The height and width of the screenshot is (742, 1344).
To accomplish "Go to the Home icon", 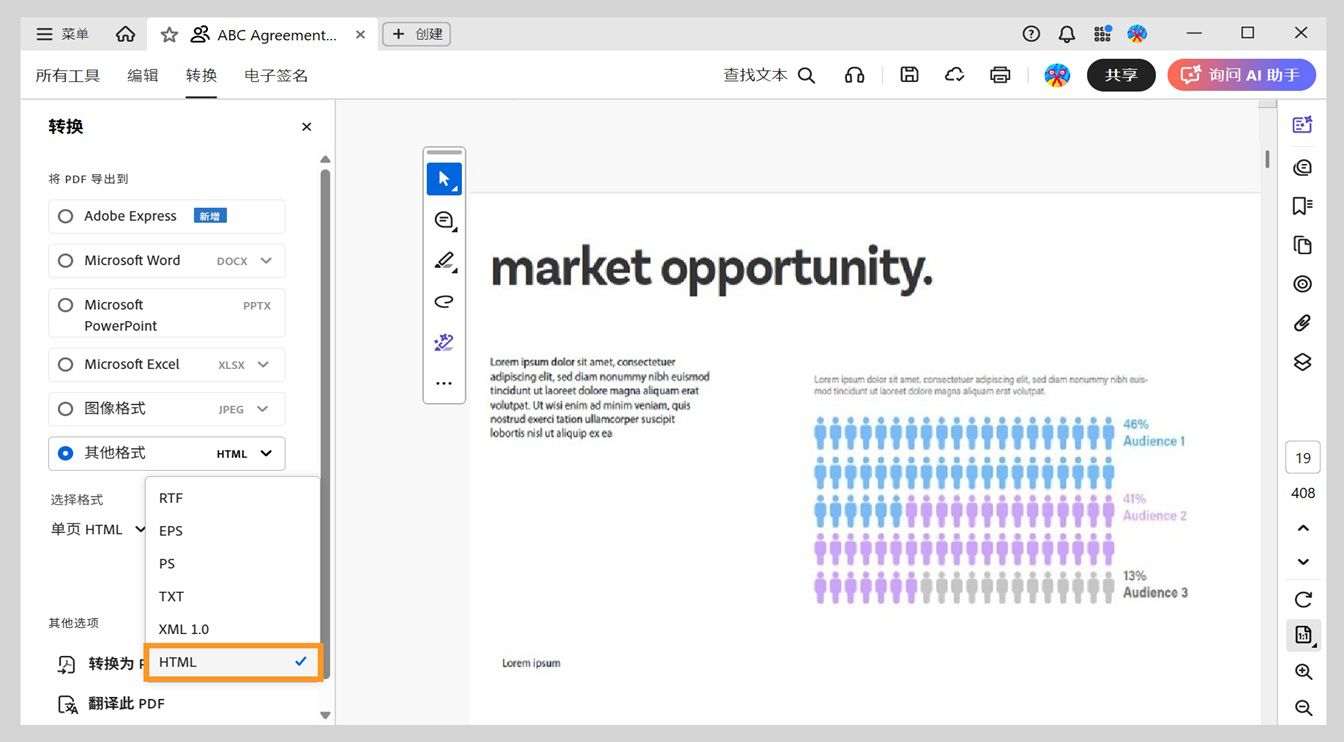I will 125,34.
